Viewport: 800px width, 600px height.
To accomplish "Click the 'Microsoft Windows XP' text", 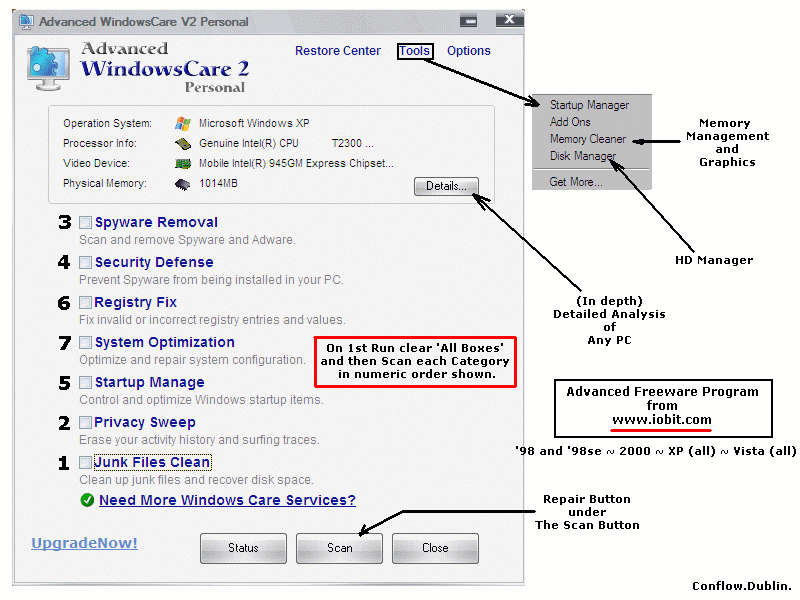I will [254, 123].
